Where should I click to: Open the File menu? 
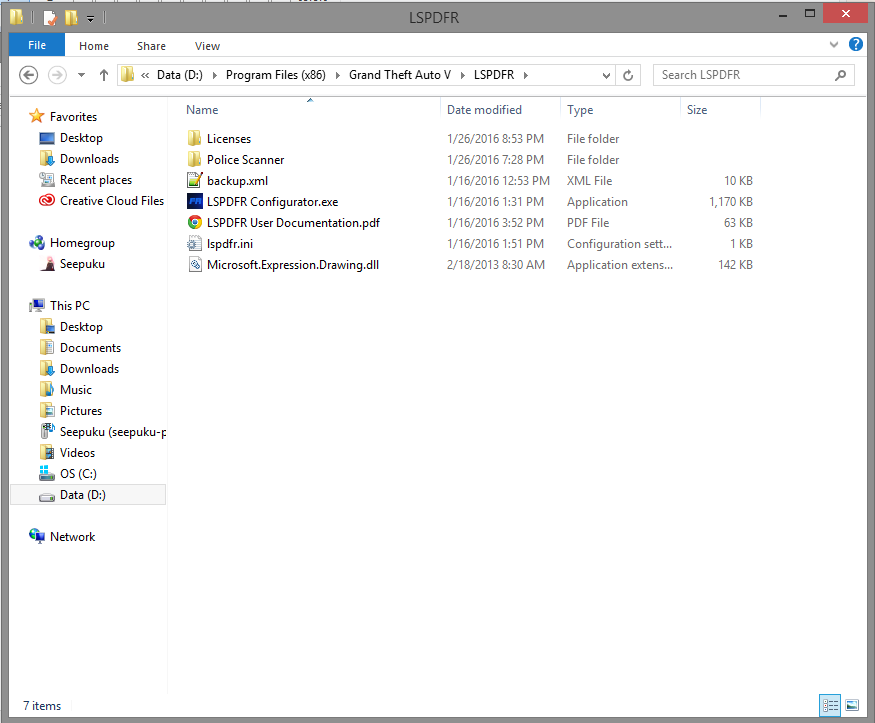[37, 45]
